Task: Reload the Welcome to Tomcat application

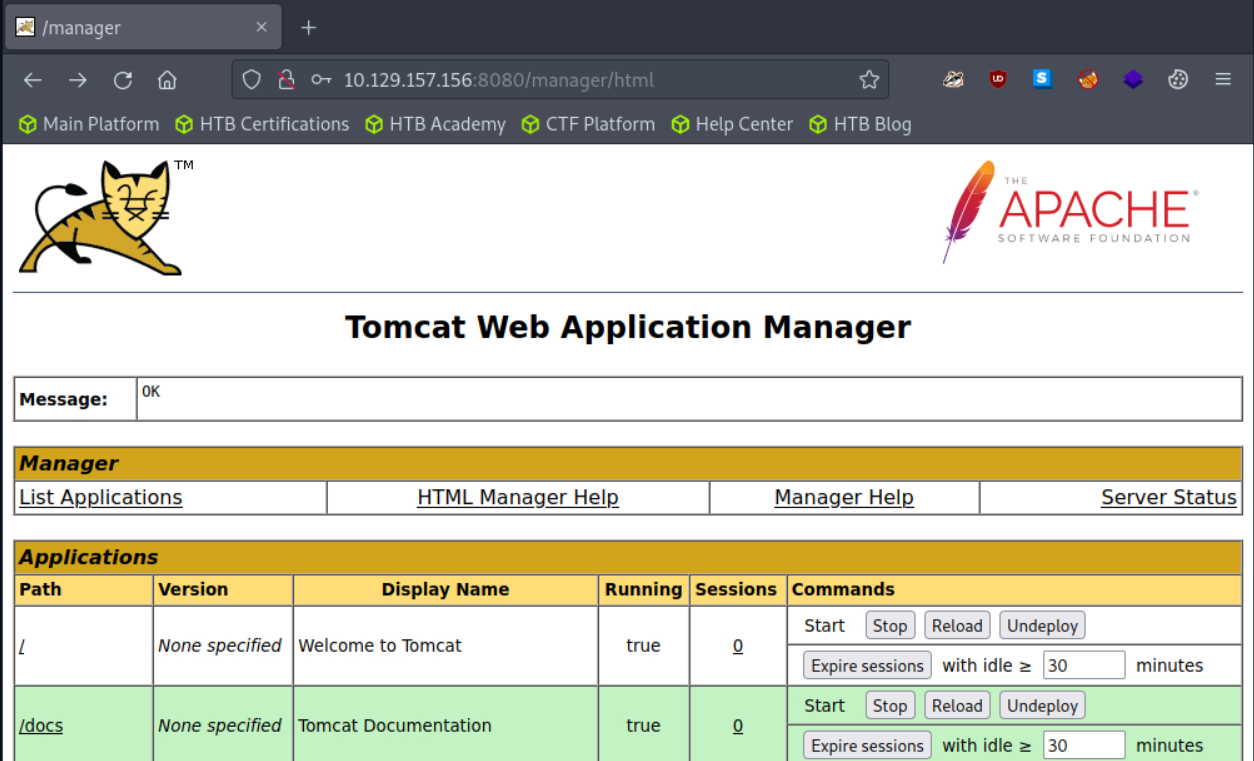Action: 957,626
